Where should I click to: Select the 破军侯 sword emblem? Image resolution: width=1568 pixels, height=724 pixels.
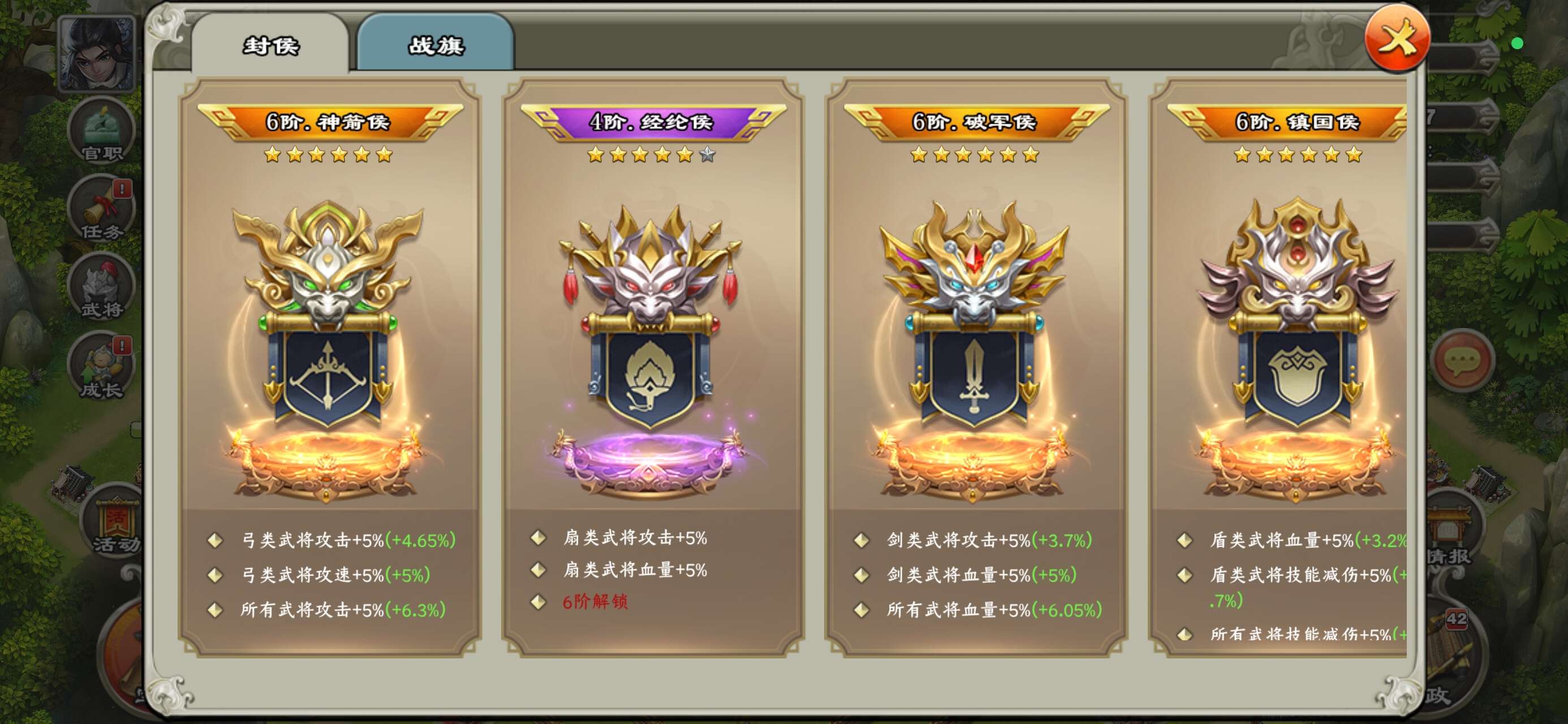[x=974, y=350]
